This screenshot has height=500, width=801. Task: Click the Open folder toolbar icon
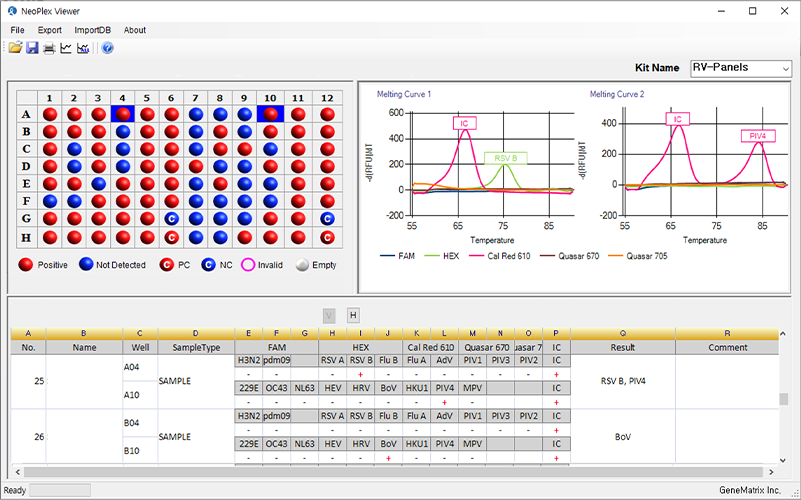(15, 48)
